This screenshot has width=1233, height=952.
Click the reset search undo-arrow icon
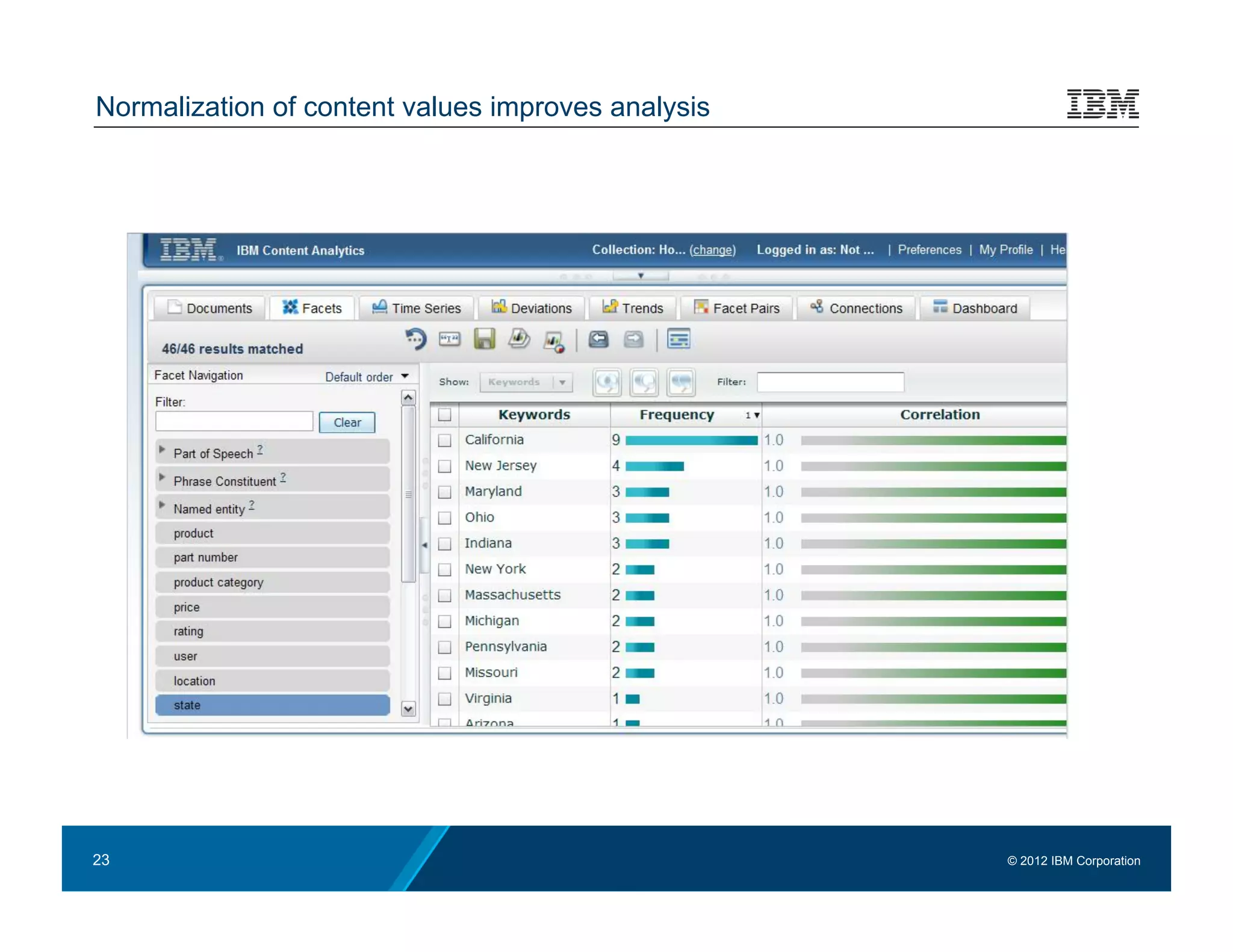pos(415,339)
